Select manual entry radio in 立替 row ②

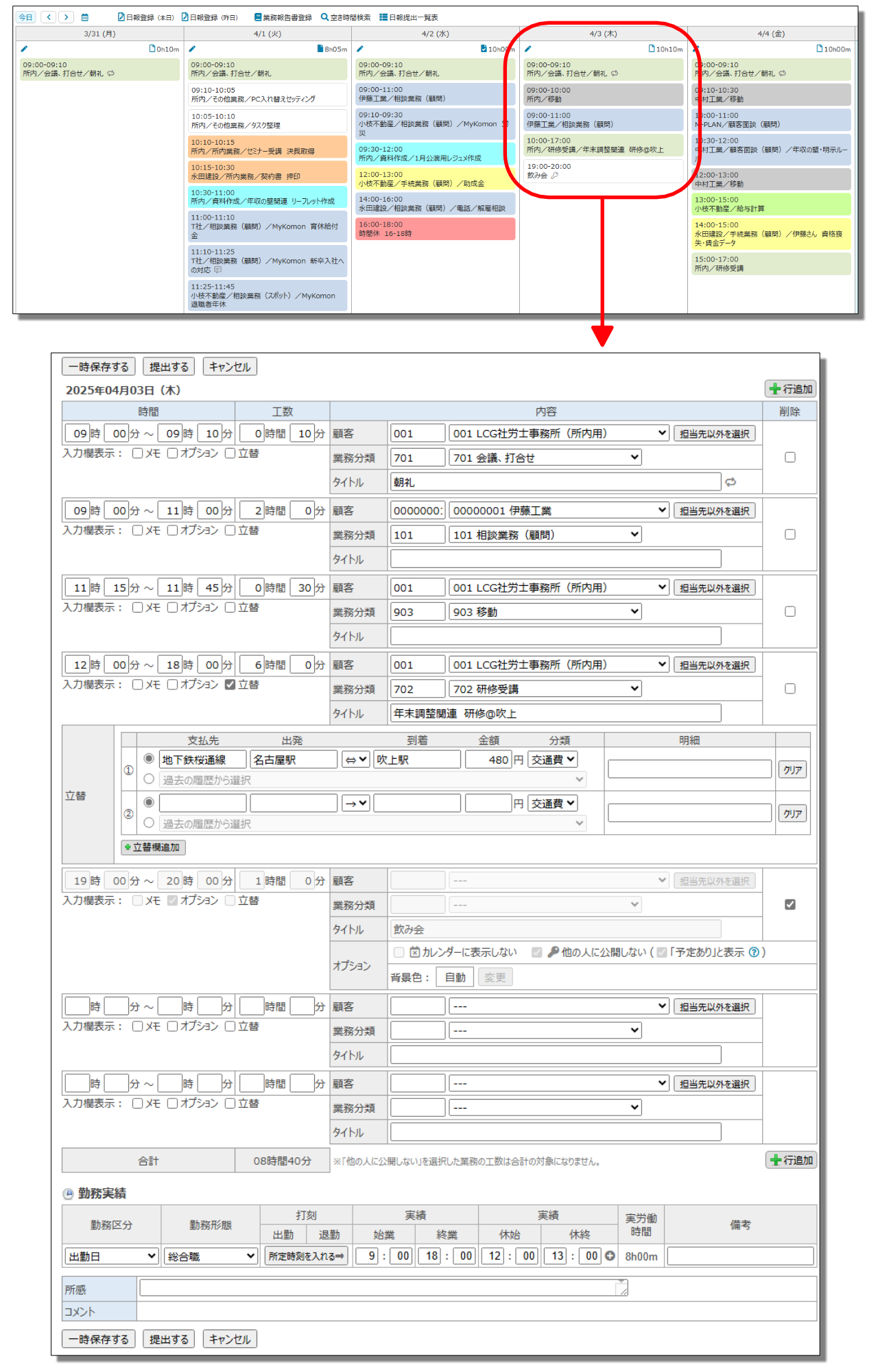[x=149, y=802]
